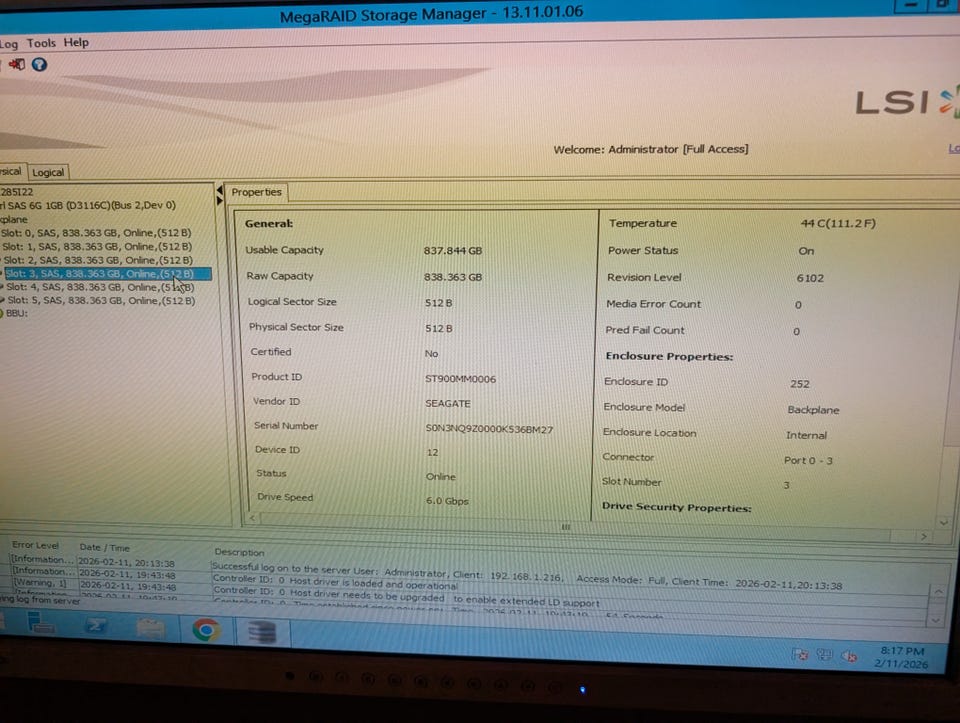This screenshot has height=723, width=960.
Task: Click Drive Speed value 6.0 Gbps
Action: 448,501
